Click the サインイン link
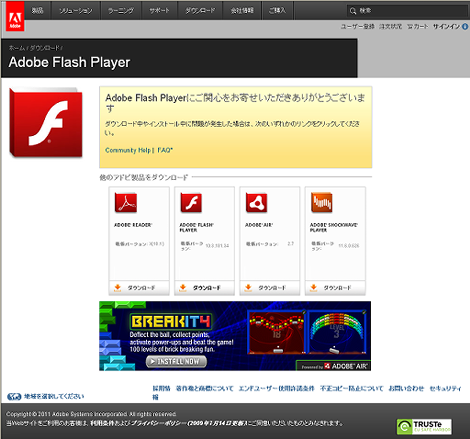The image size is (470, 439). [446, 27]
